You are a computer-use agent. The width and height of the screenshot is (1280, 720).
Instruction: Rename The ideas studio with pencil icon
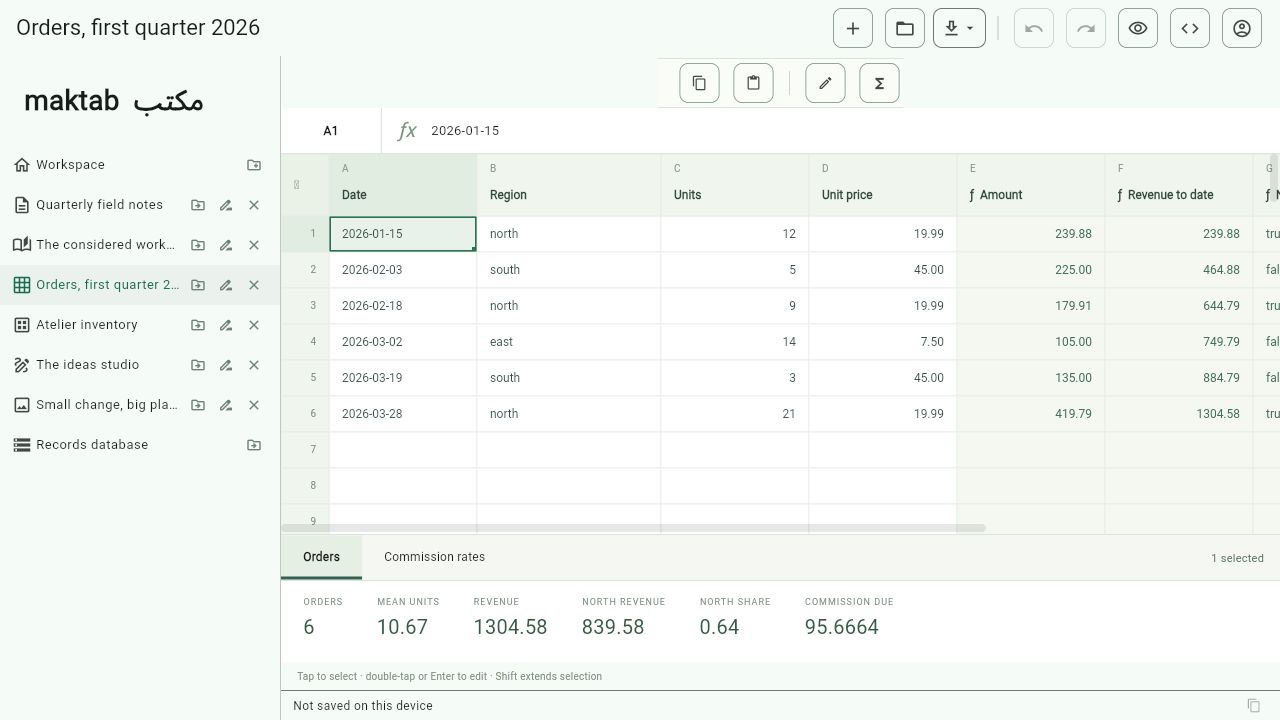point(226,365)
